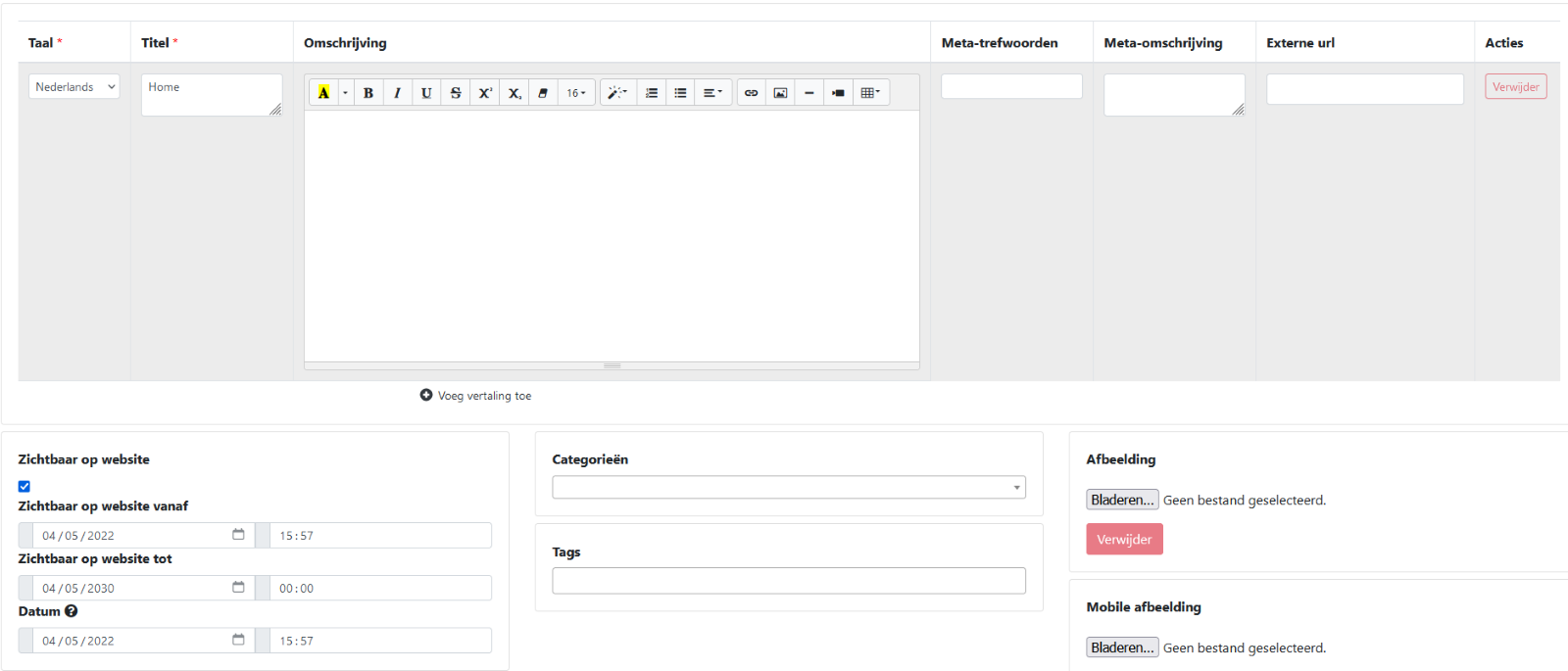This screenshot has height=671, width=1568.
Task: Toggle strikethrough text formatting
Action: tap(456, 93)
